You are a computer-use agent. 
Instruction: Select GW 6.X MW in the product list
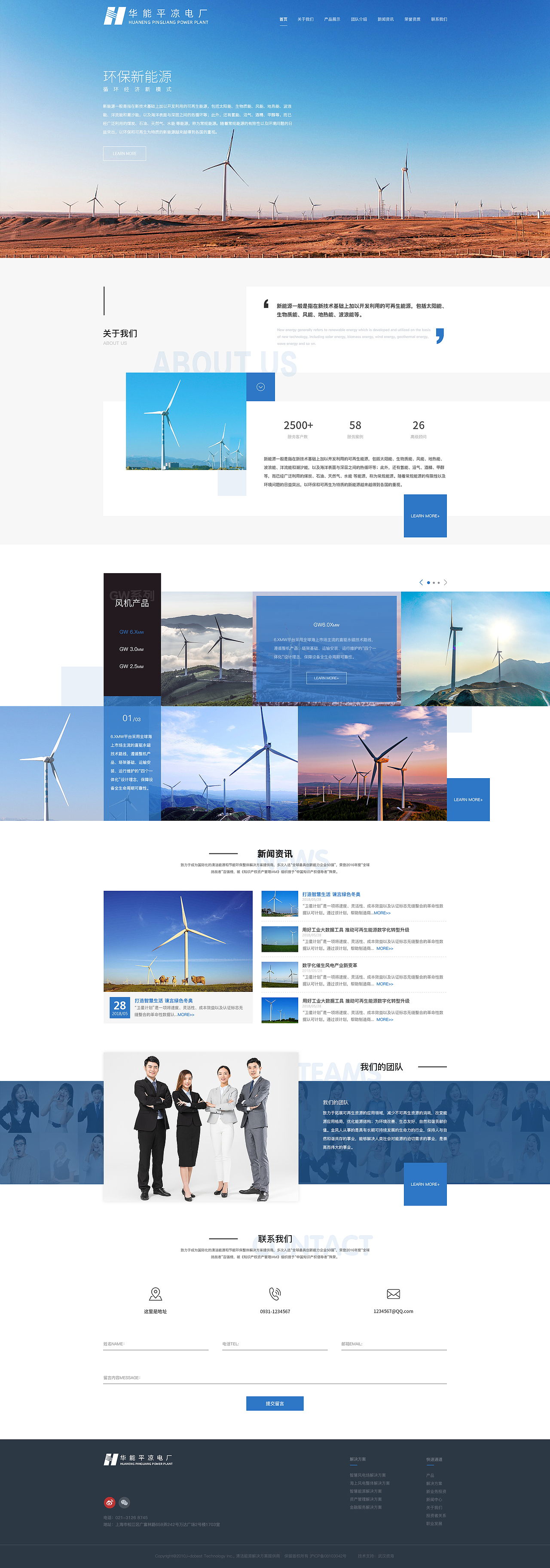click(x=131, y=632)
